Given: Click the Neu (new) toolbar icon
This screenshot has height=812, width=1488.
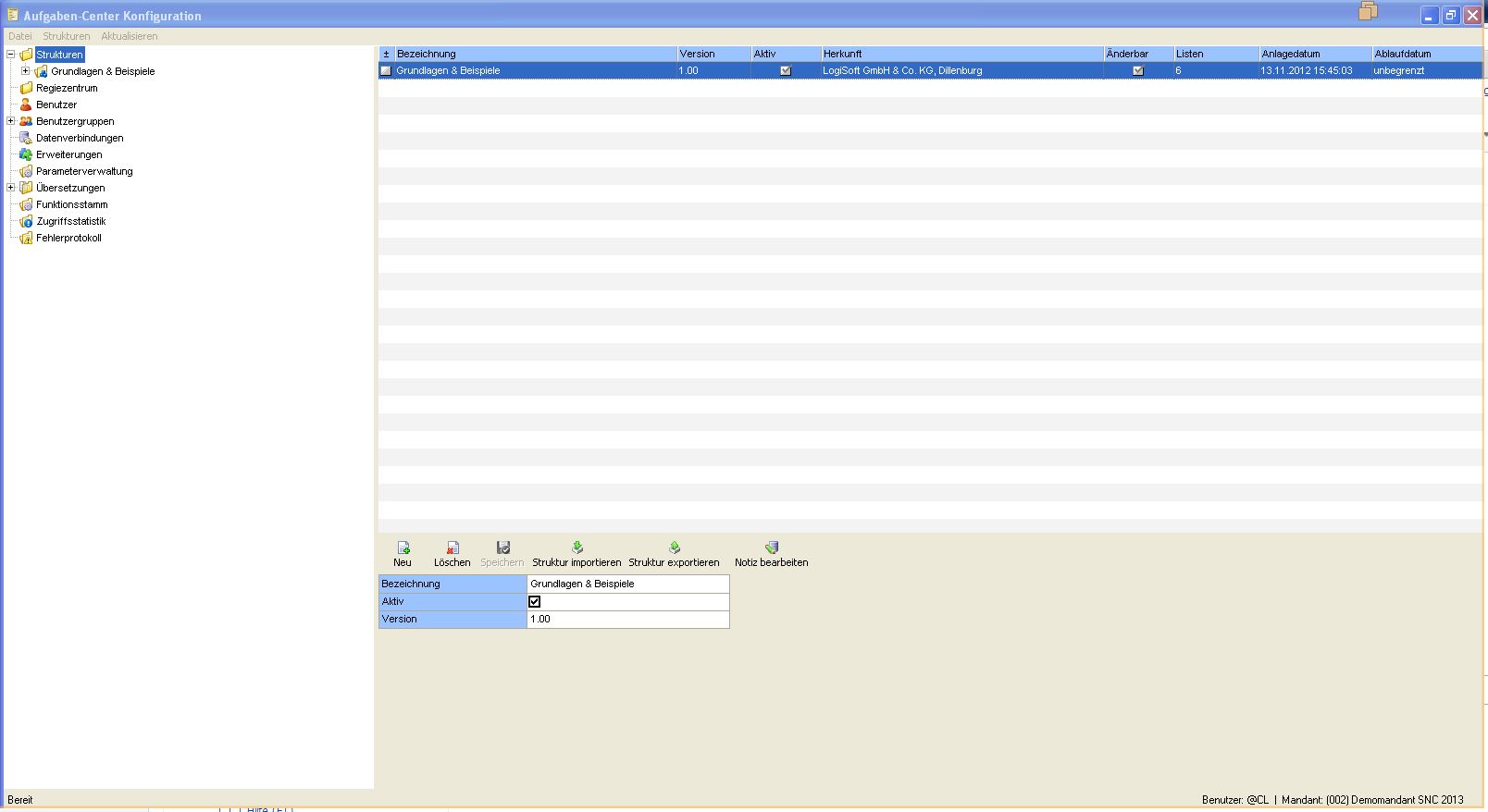Looking at the screenshot, I should [x=403, y=547].
